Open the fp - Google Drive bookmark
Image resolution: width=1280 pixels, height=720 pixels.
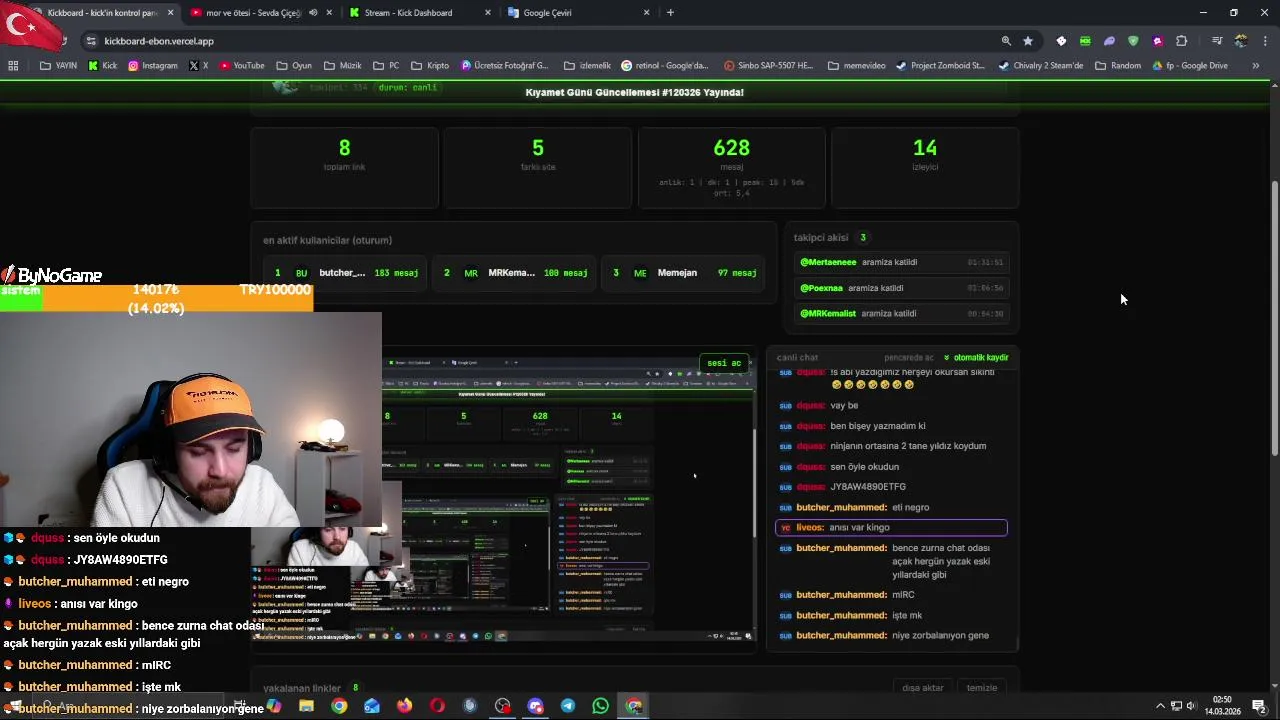click(x=1190, y=66)
